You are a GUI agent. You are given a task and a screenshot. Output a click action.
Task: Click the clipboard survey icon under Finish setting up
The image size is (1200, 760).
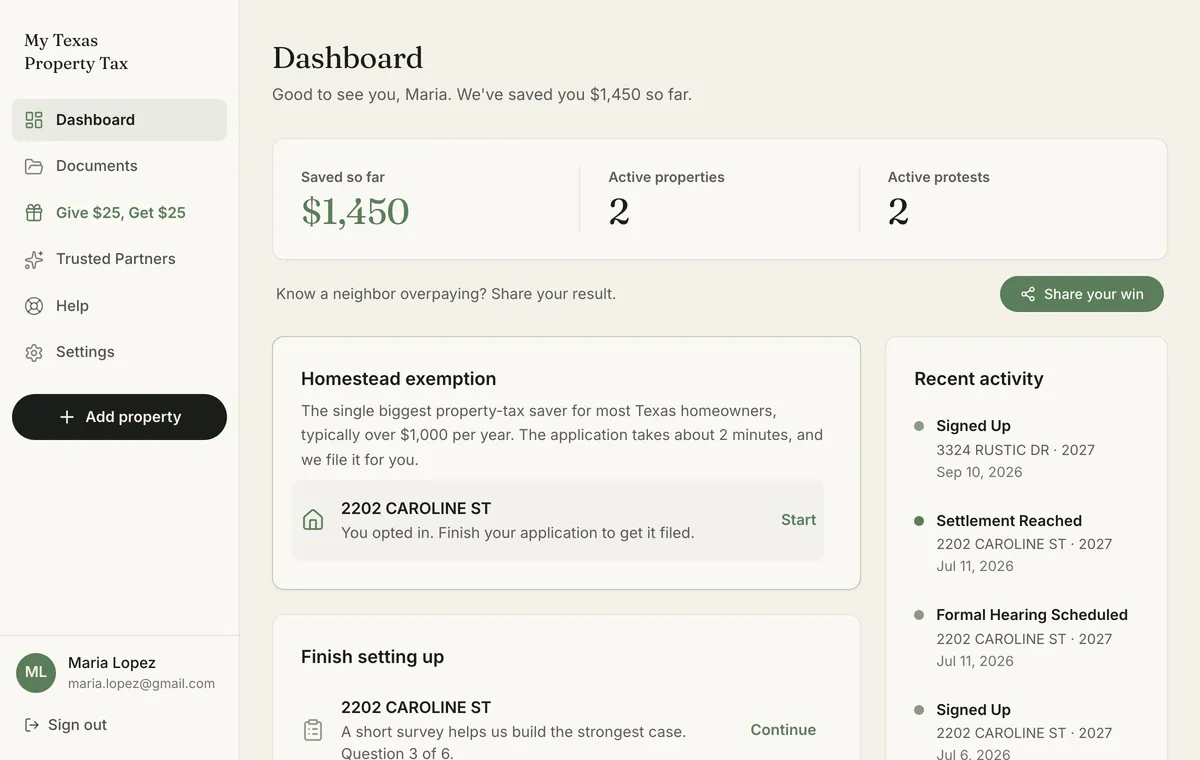point(313,730)
